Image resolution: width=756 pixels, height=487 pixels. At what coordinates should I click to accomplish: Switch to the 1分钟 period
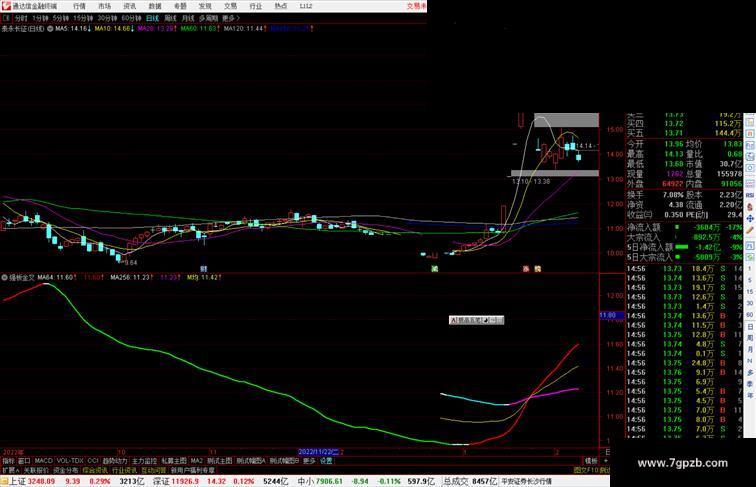point(40,18)
